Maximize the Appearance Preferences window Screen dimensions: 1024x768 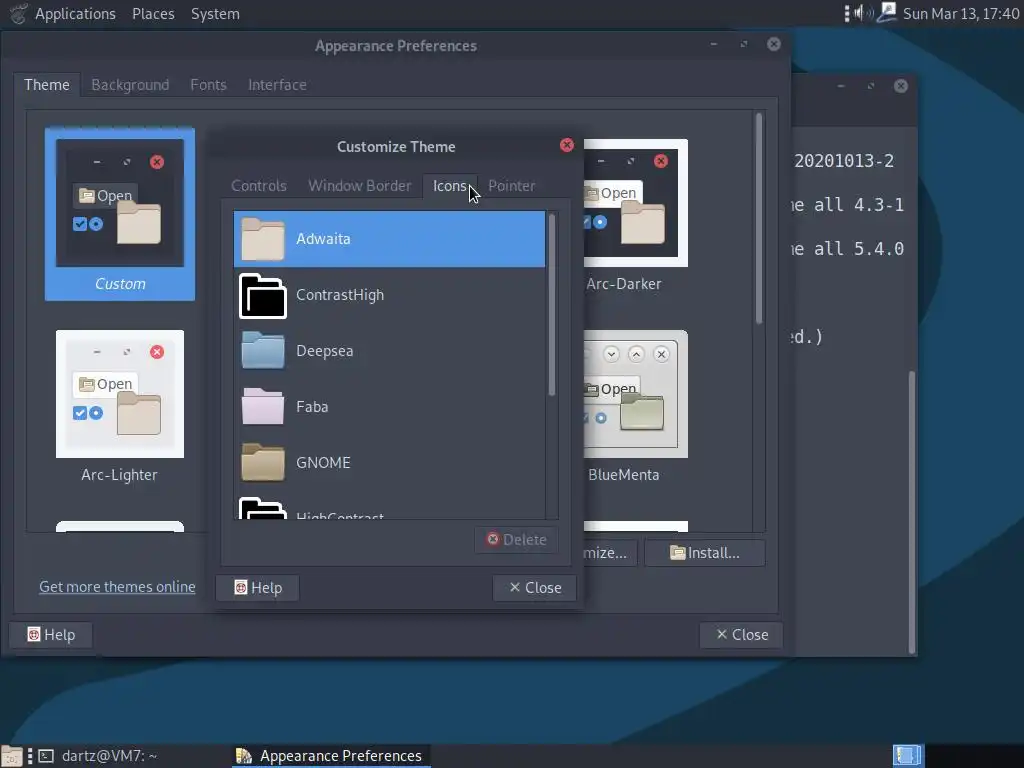click(744, 44)
